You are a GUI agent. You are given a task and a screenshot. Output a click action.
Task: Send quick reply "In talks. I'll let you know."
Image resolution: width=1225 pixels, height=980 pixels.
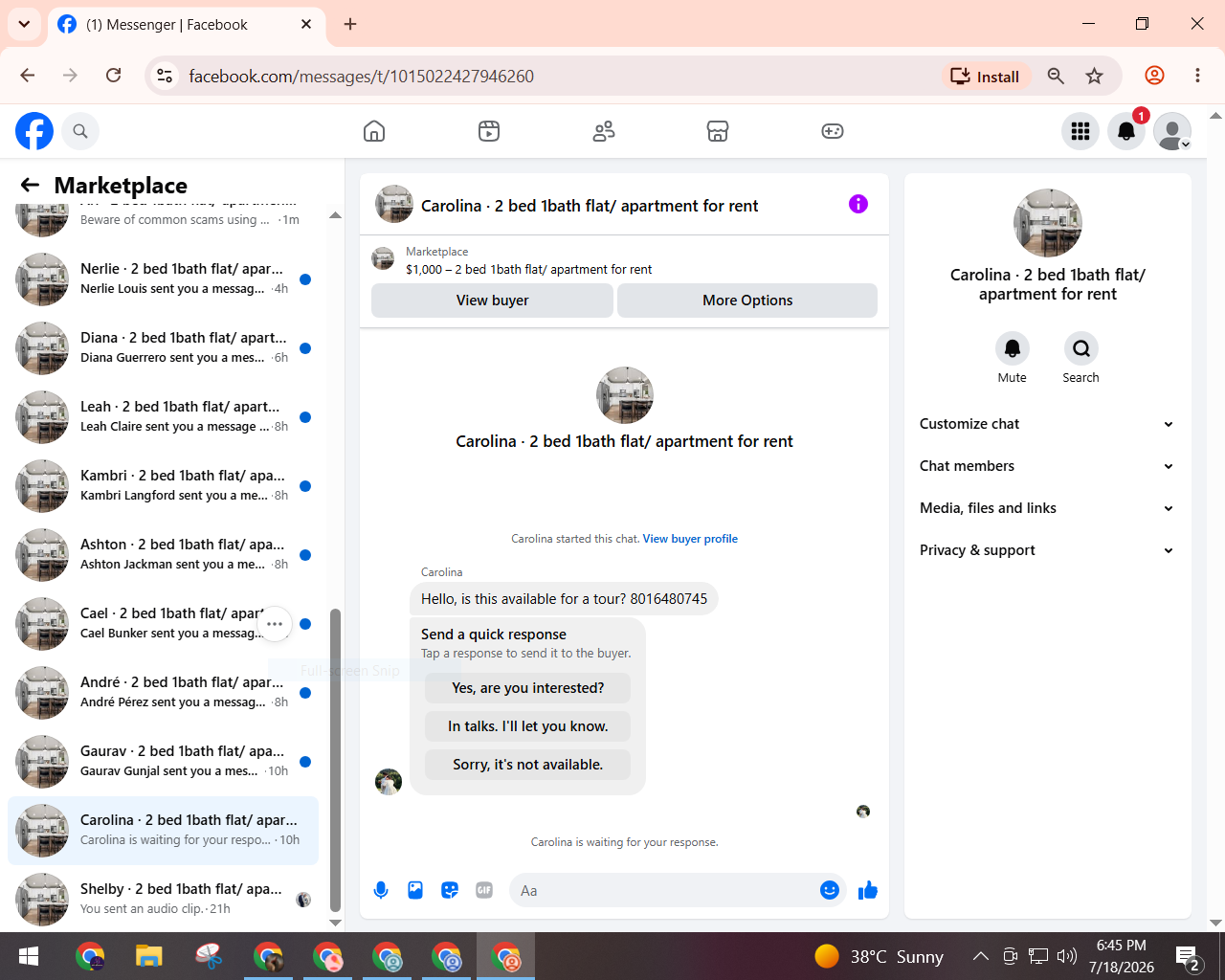coord(528,726)
